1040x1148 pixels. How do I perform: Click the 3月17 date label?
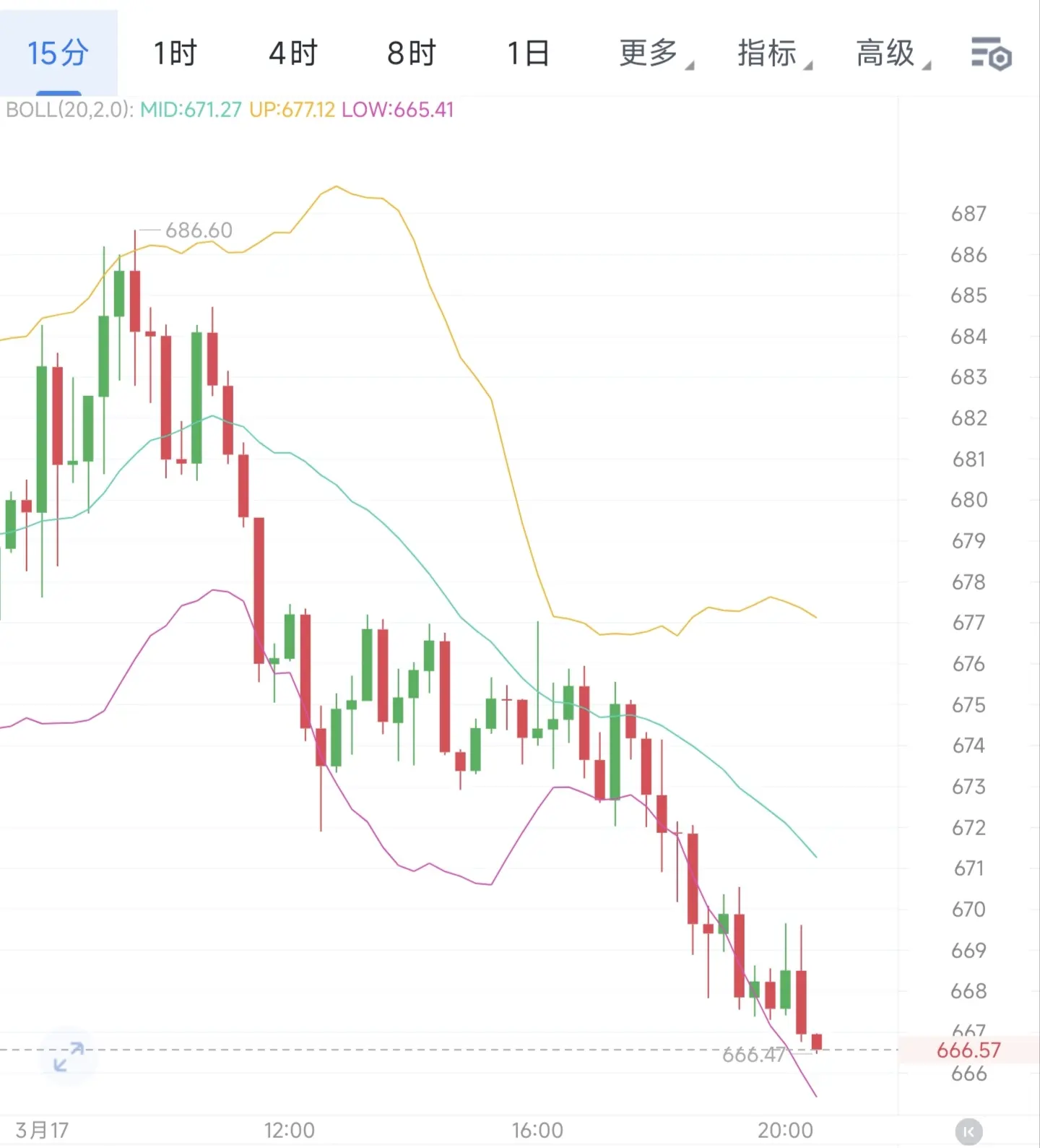tap(42, 1130)
